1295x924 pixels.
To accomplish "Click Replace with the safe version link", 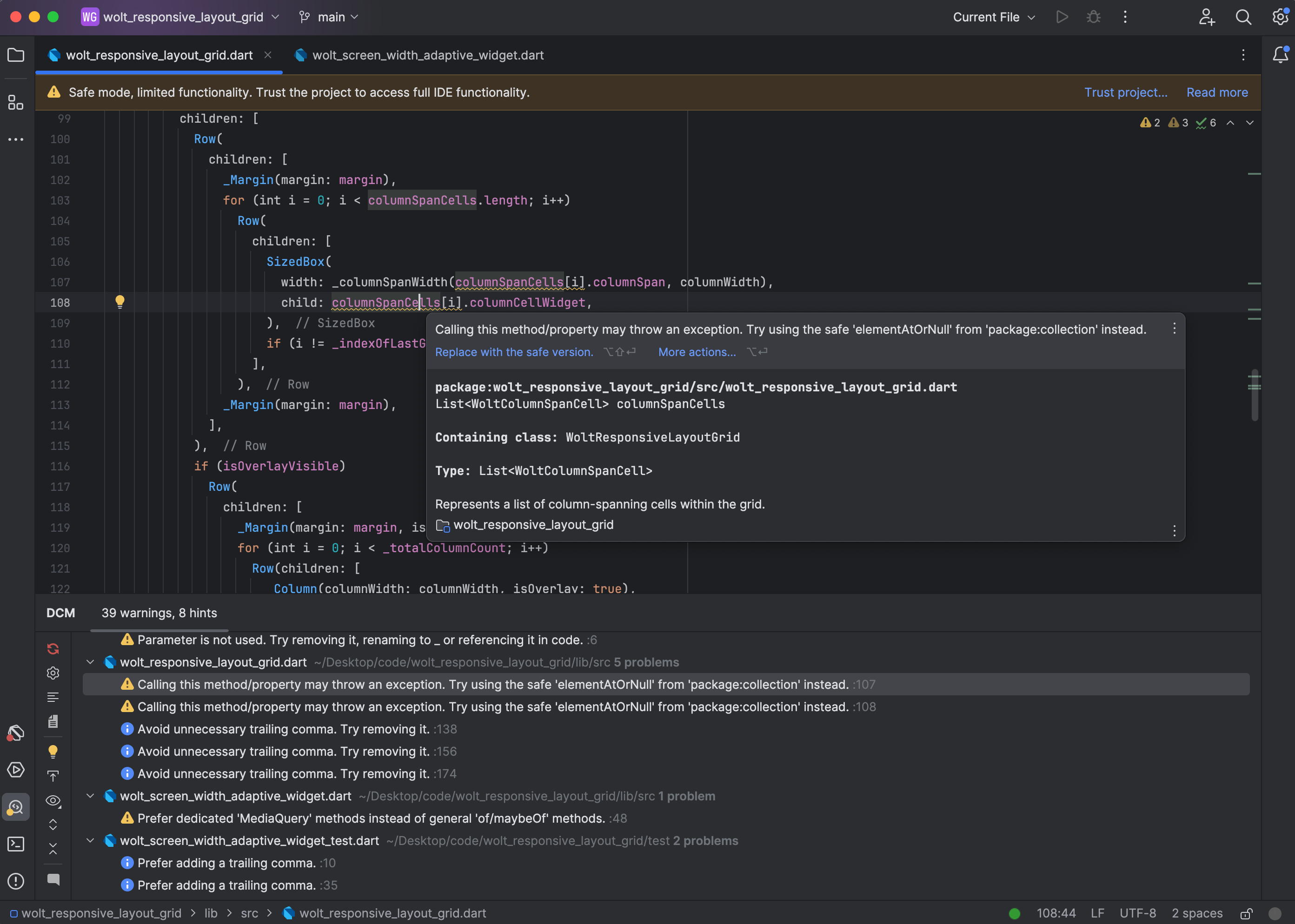I will click(x=513, y=352).
